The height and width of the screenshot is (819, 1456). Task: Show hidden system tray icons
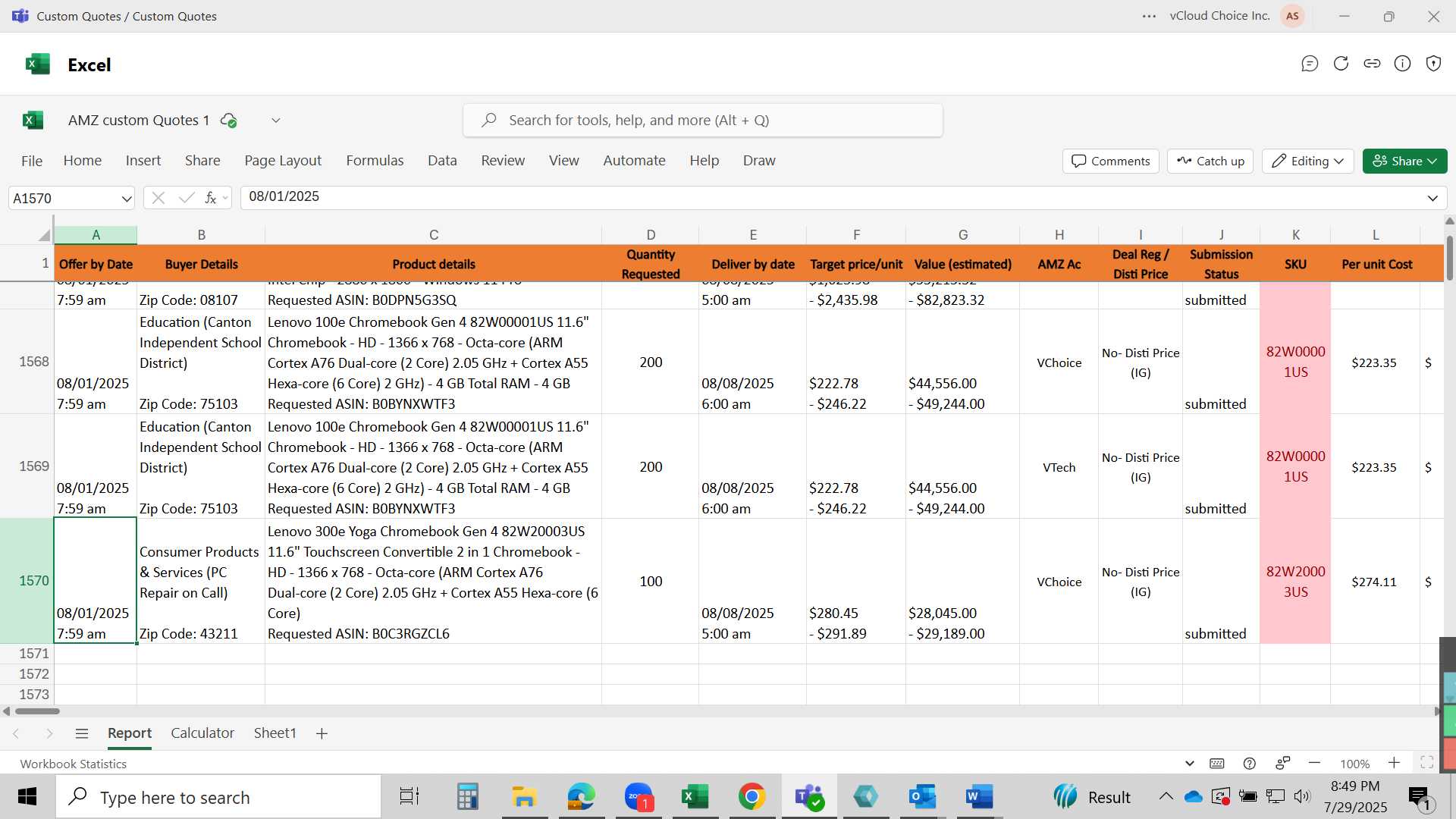pyautogui.click(x=1166, y=796)
